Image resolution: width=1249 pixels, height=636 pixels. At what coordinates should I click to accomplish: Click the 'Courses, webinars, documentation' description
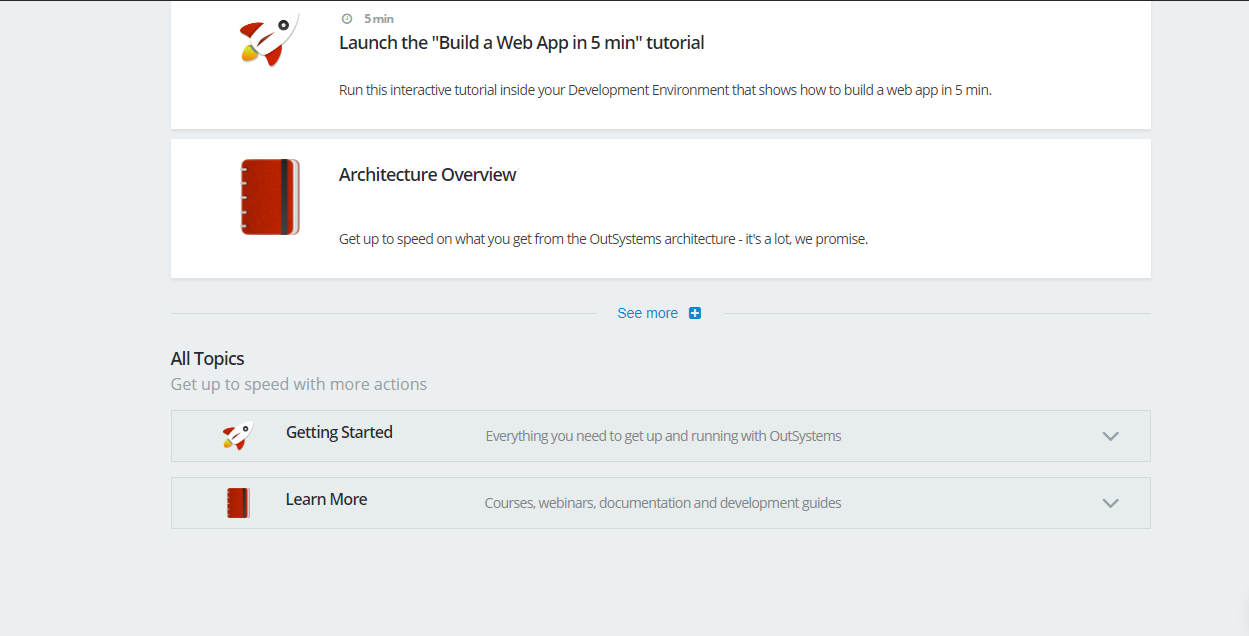point(663,503)
